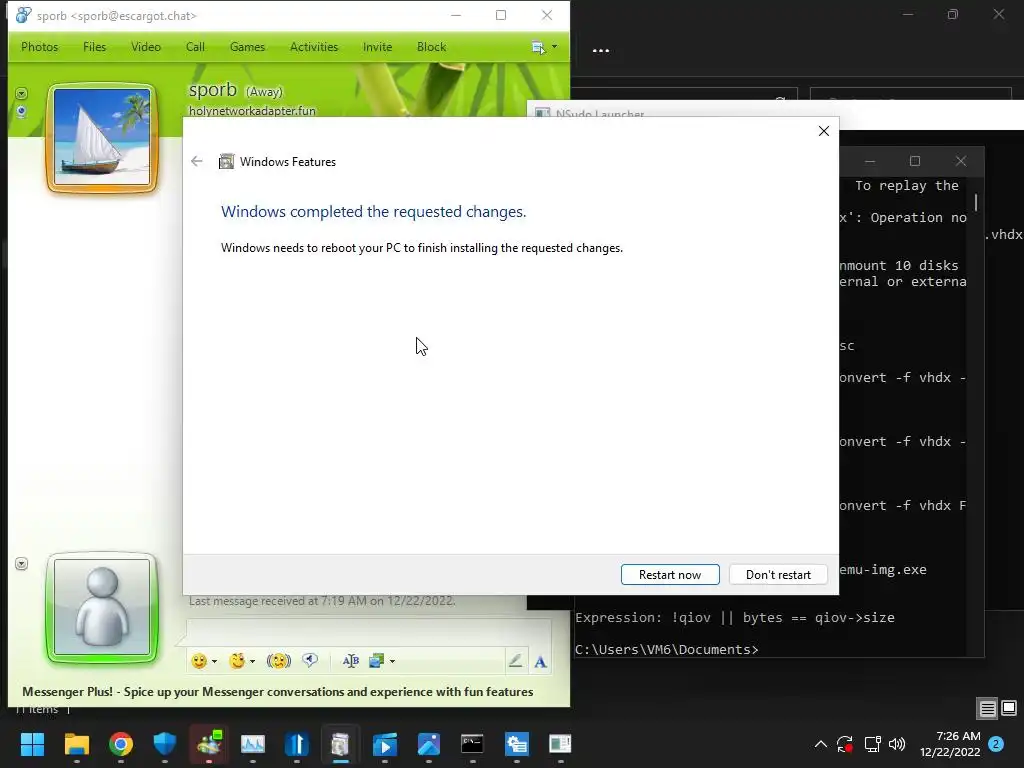Open the Activities menu in Messenger

coord(313,47)
